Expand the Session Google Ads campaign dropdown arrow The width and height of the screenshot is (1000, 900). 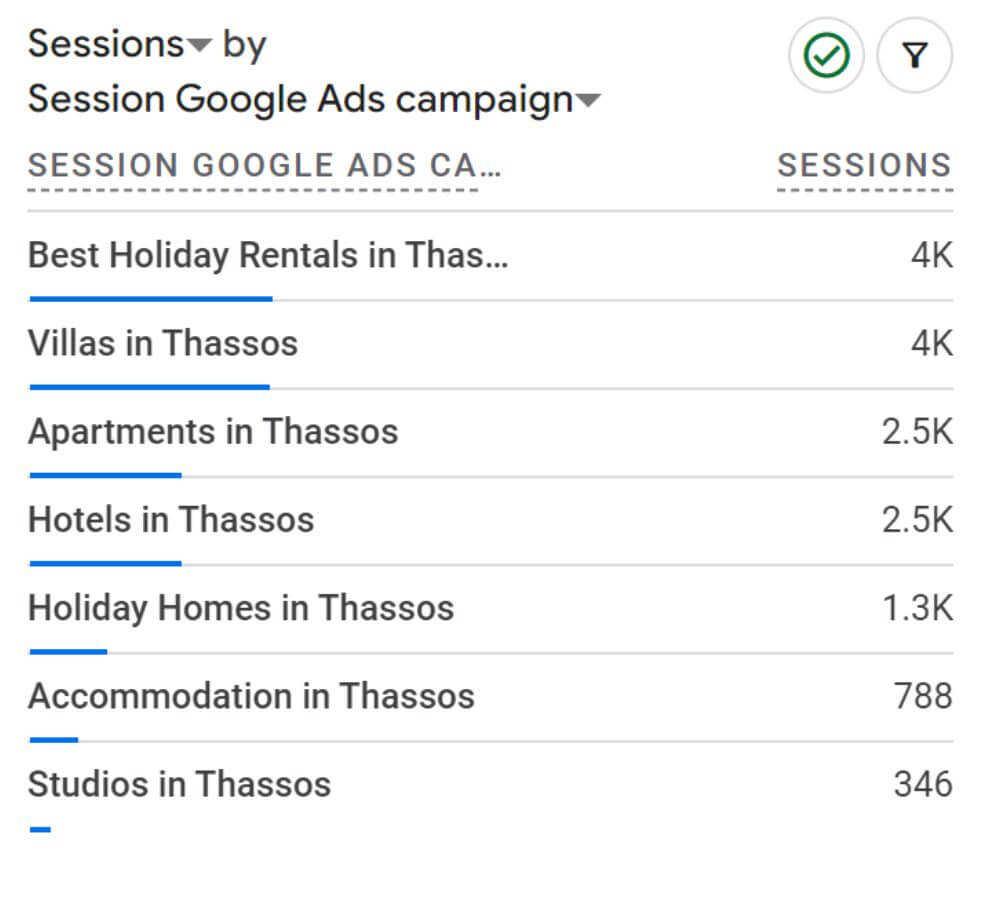pyautogui.click(x=588, y=100)
